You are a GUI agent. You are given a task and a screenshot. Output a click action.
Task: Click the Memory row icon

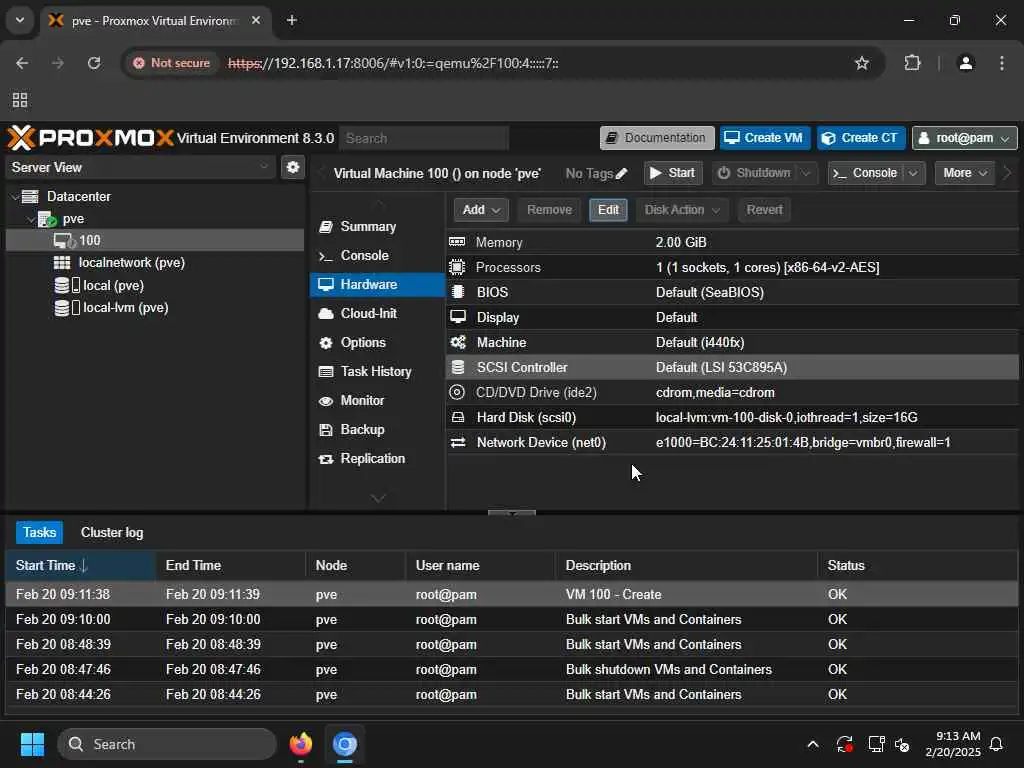pyautogui.click(x=457, y=242)
